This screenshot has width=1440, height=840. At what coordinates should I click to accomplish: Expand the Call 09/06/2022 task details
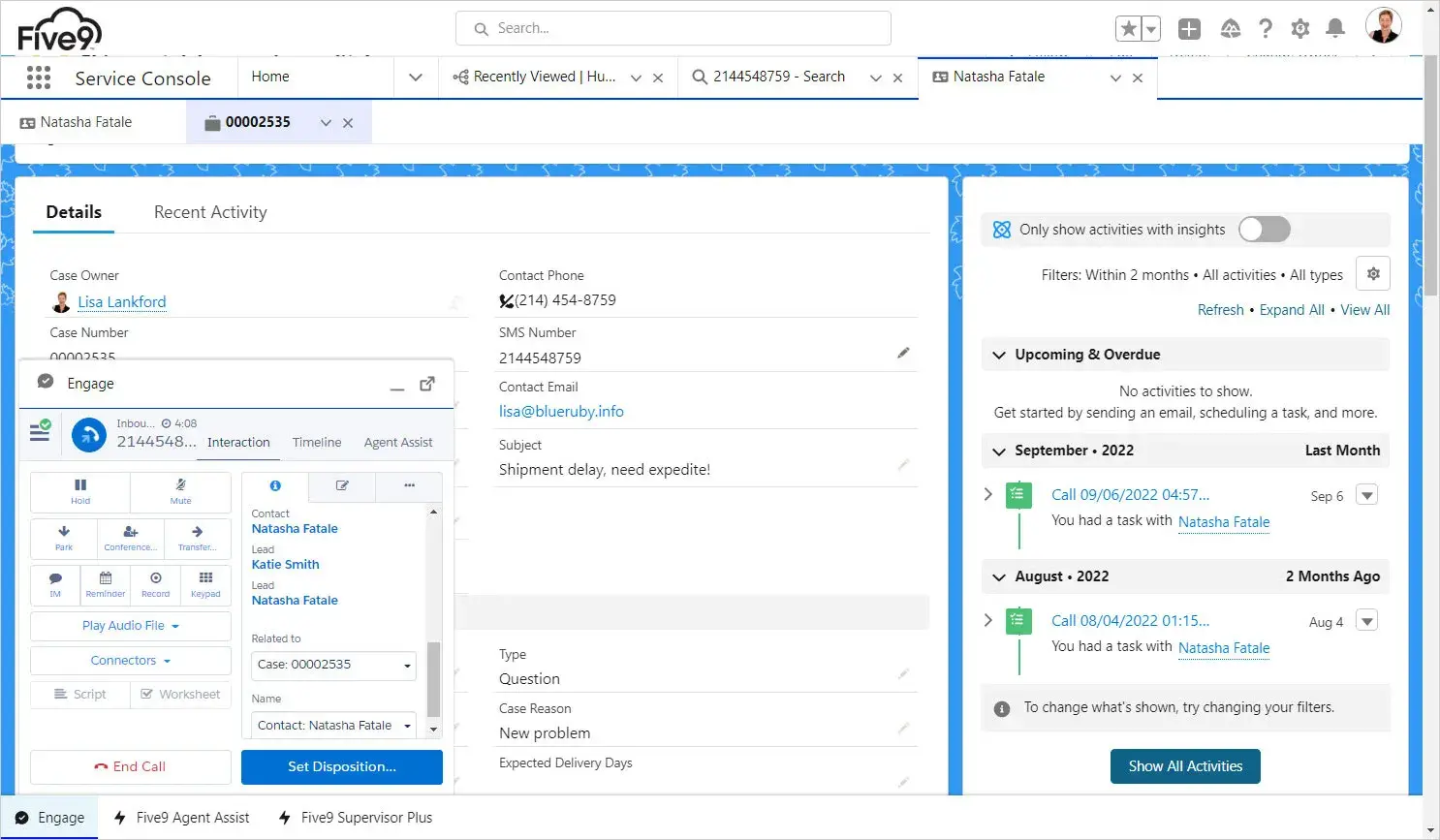pyautogui.click(x=987, y=494)
